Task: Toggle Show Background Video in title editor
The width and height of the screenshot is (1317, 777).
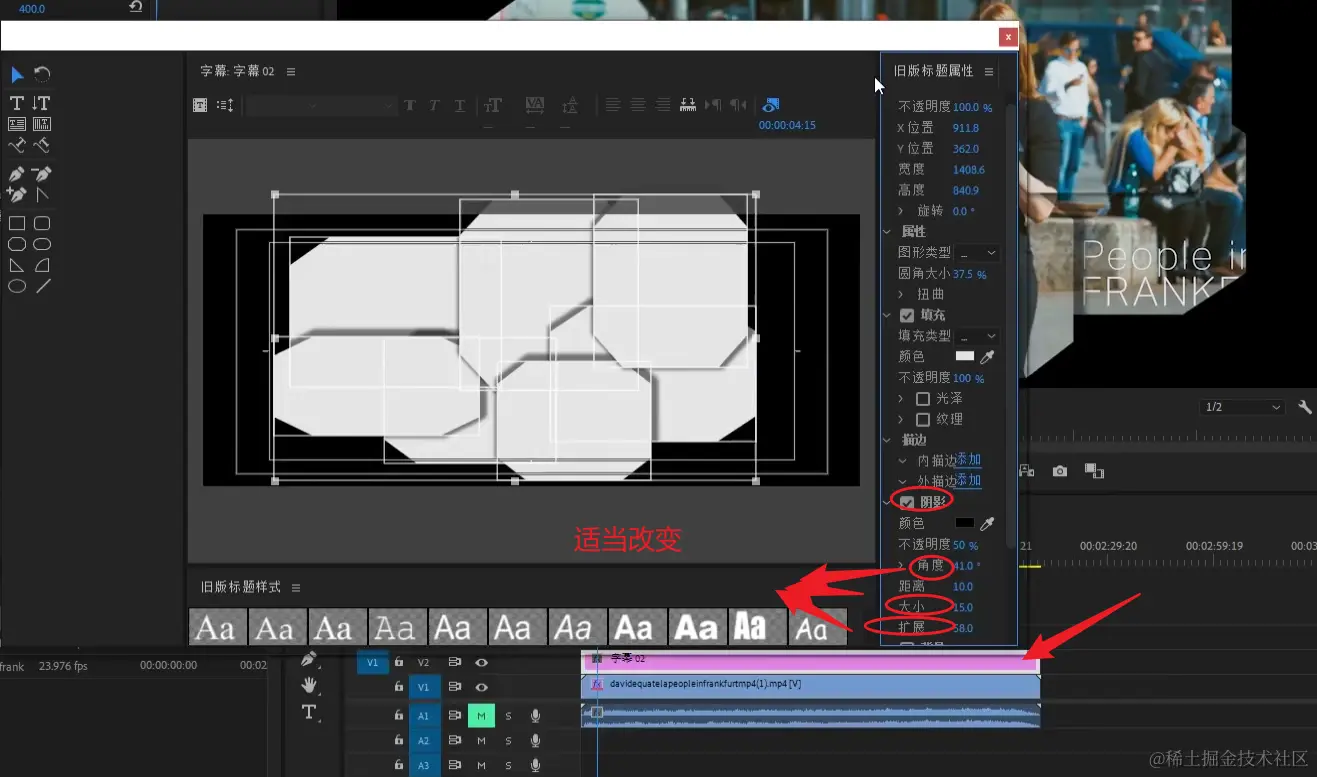Action: 770,105
